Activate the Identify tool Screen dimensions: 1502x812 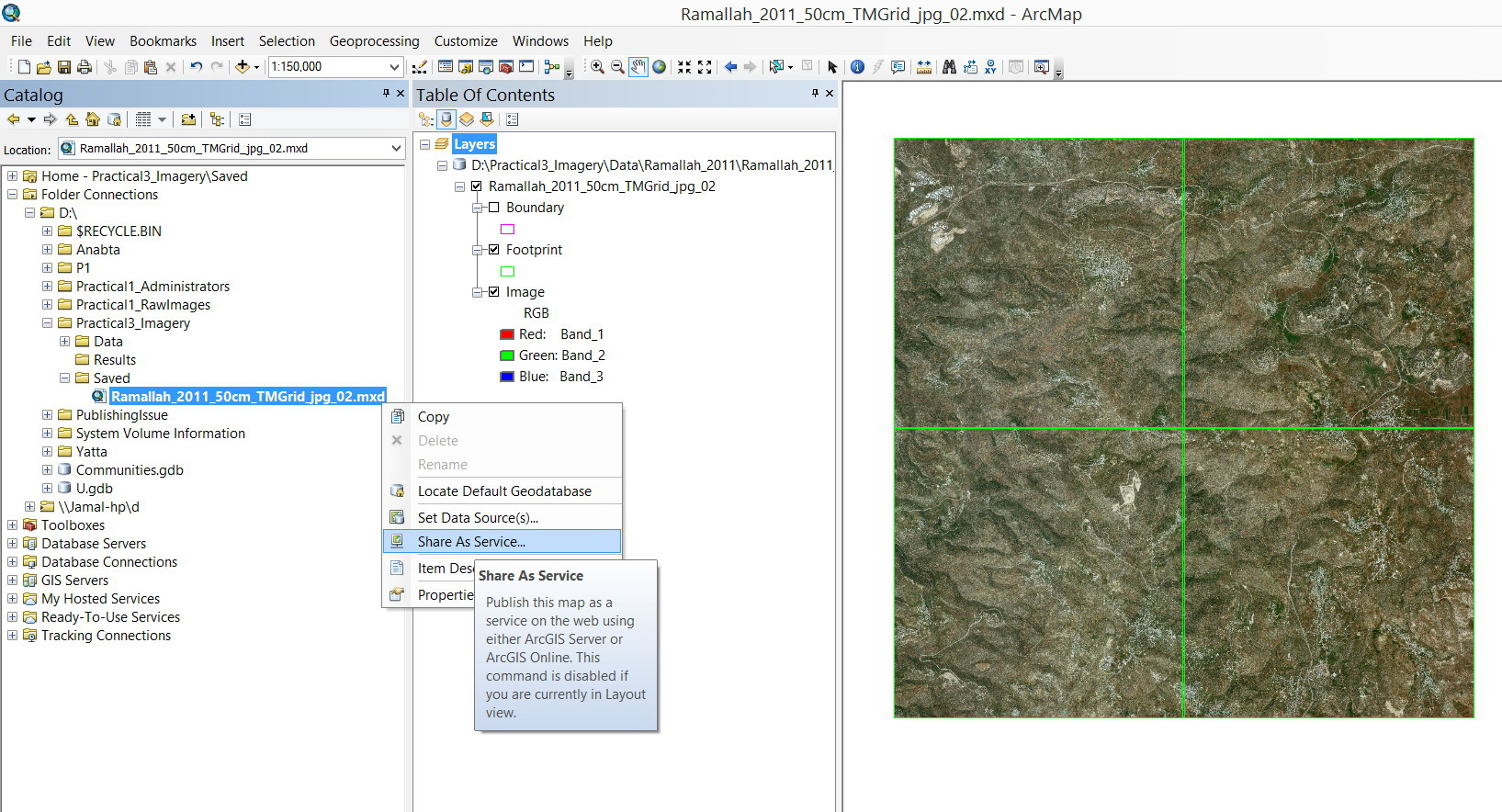click(857, 67)
